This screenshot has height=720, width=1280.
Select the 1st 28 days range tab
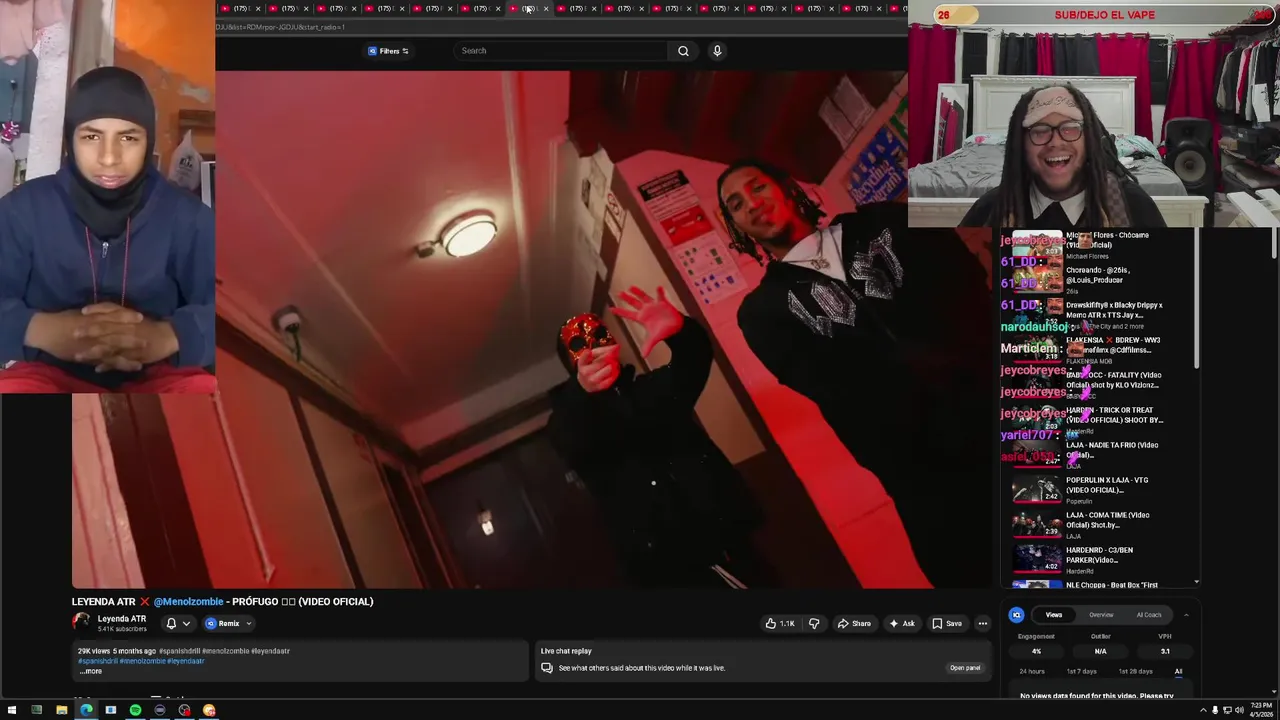(1135, 671)
